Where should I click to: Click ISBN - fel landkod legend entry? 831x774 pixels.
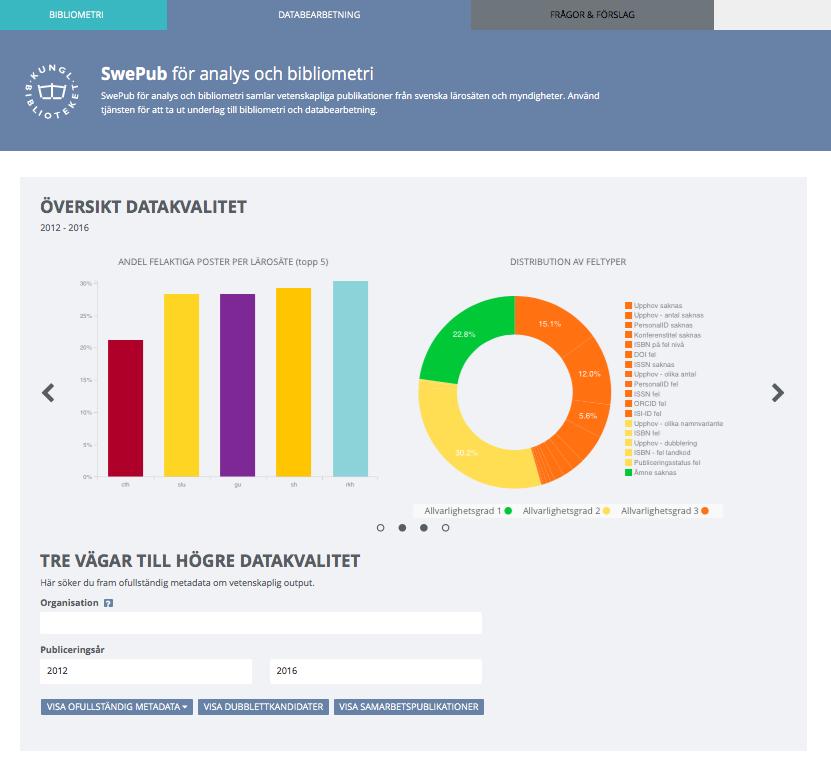[658, 452]
